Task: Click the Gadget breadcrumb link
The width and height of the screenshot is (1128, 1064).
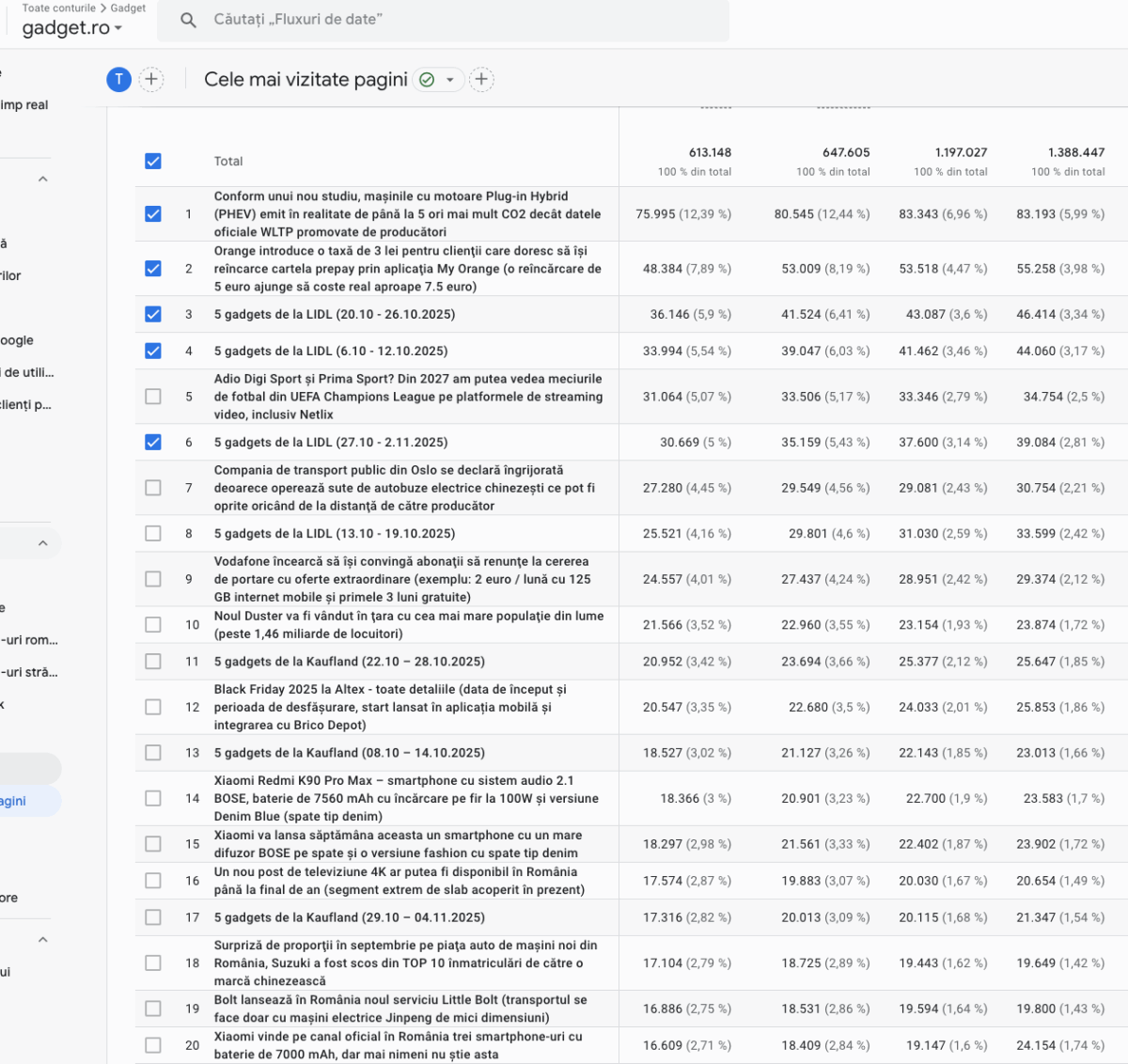Action: [128, 8]
